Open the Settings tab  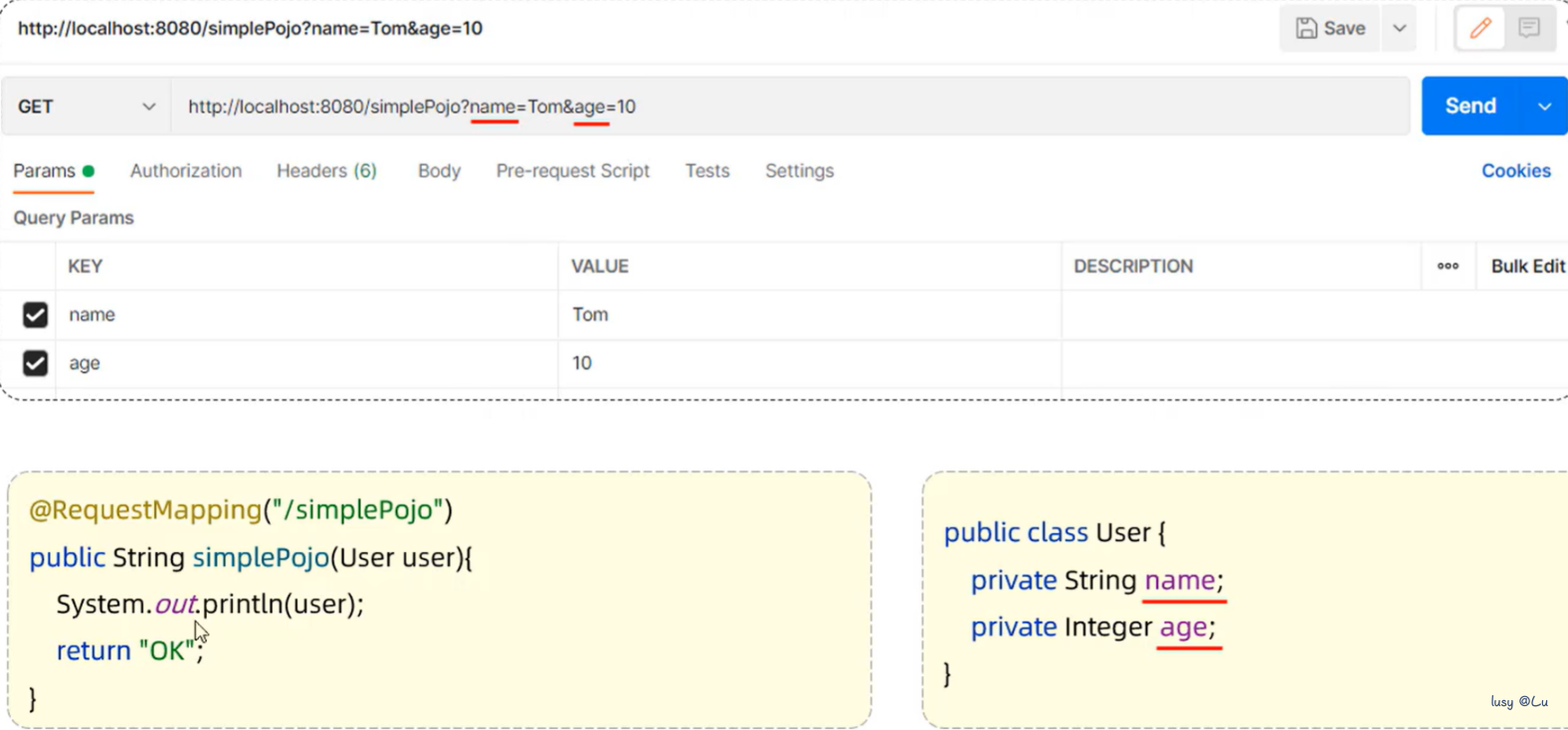tap(799, 171)
